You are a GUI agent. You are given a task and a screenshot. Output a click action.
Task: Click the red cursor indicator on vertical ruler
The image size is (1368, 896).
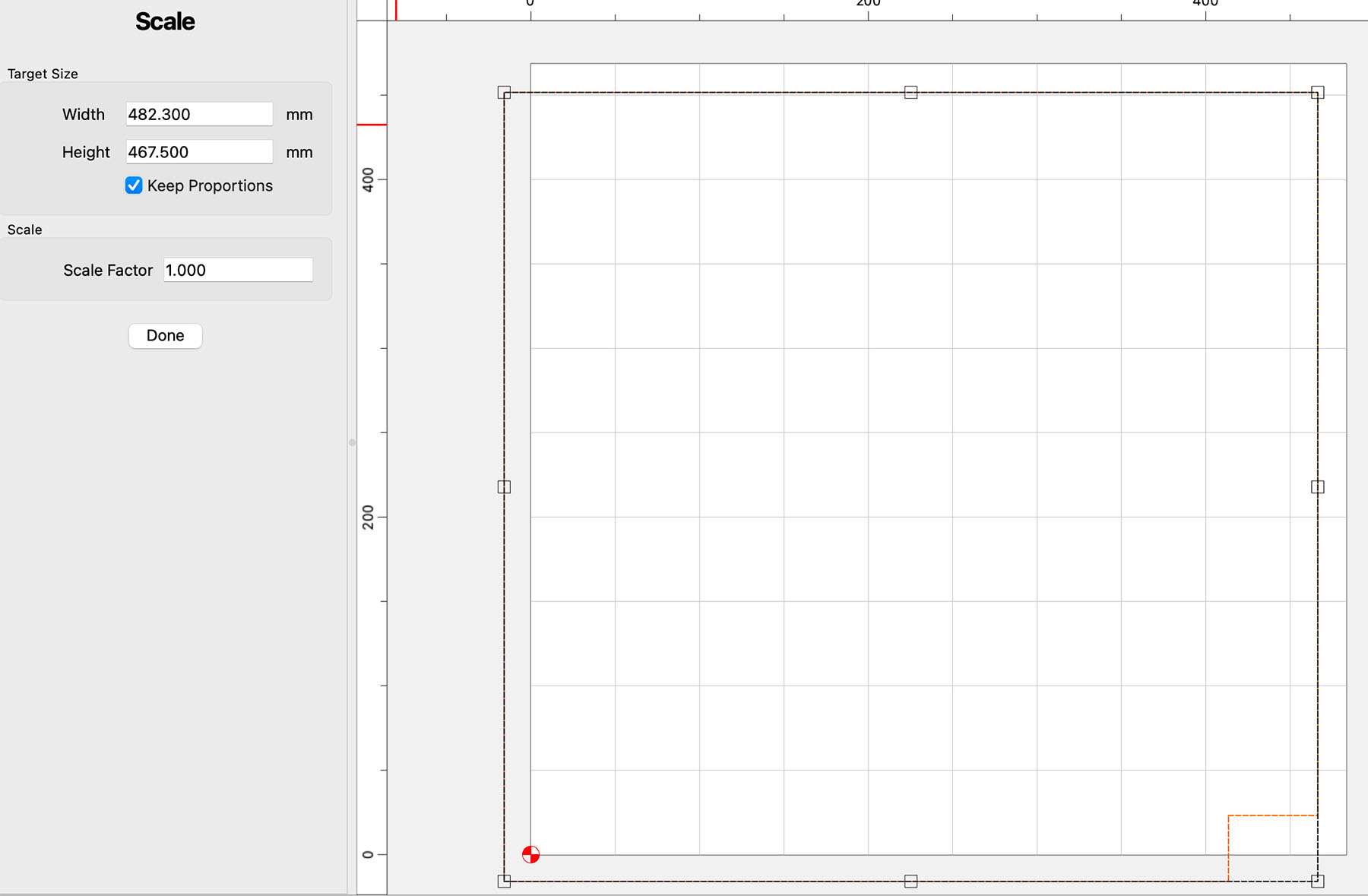point(372,125)
